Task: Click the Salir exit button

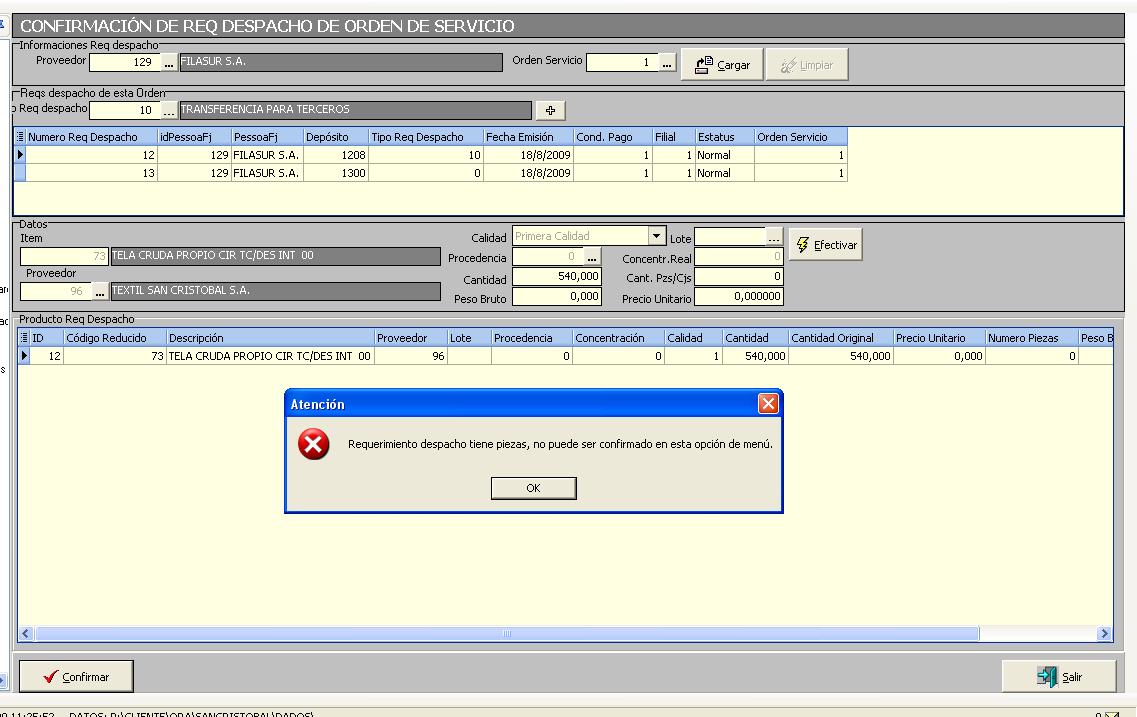Action: (x=1060, y=677)
